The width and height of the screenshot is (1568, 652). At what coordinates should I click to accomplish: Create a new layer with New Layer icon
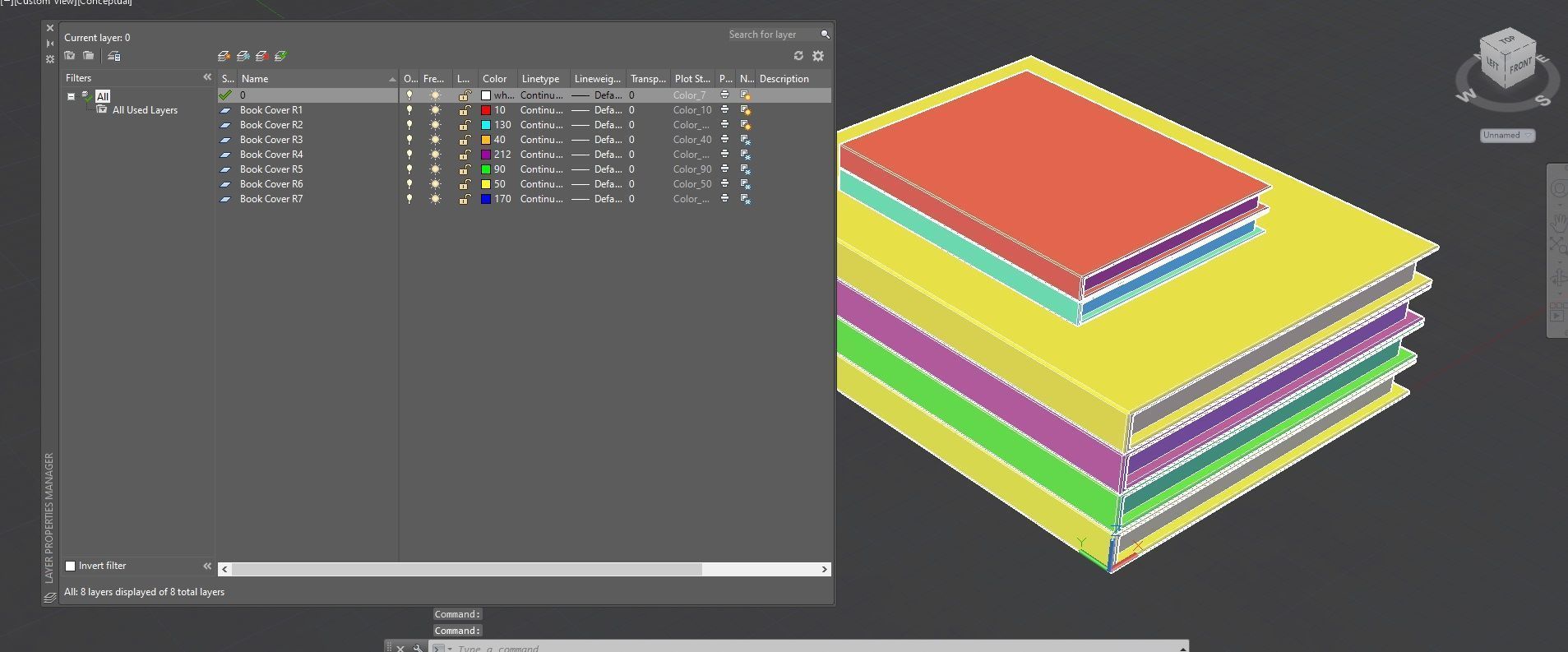pos(224,56)
